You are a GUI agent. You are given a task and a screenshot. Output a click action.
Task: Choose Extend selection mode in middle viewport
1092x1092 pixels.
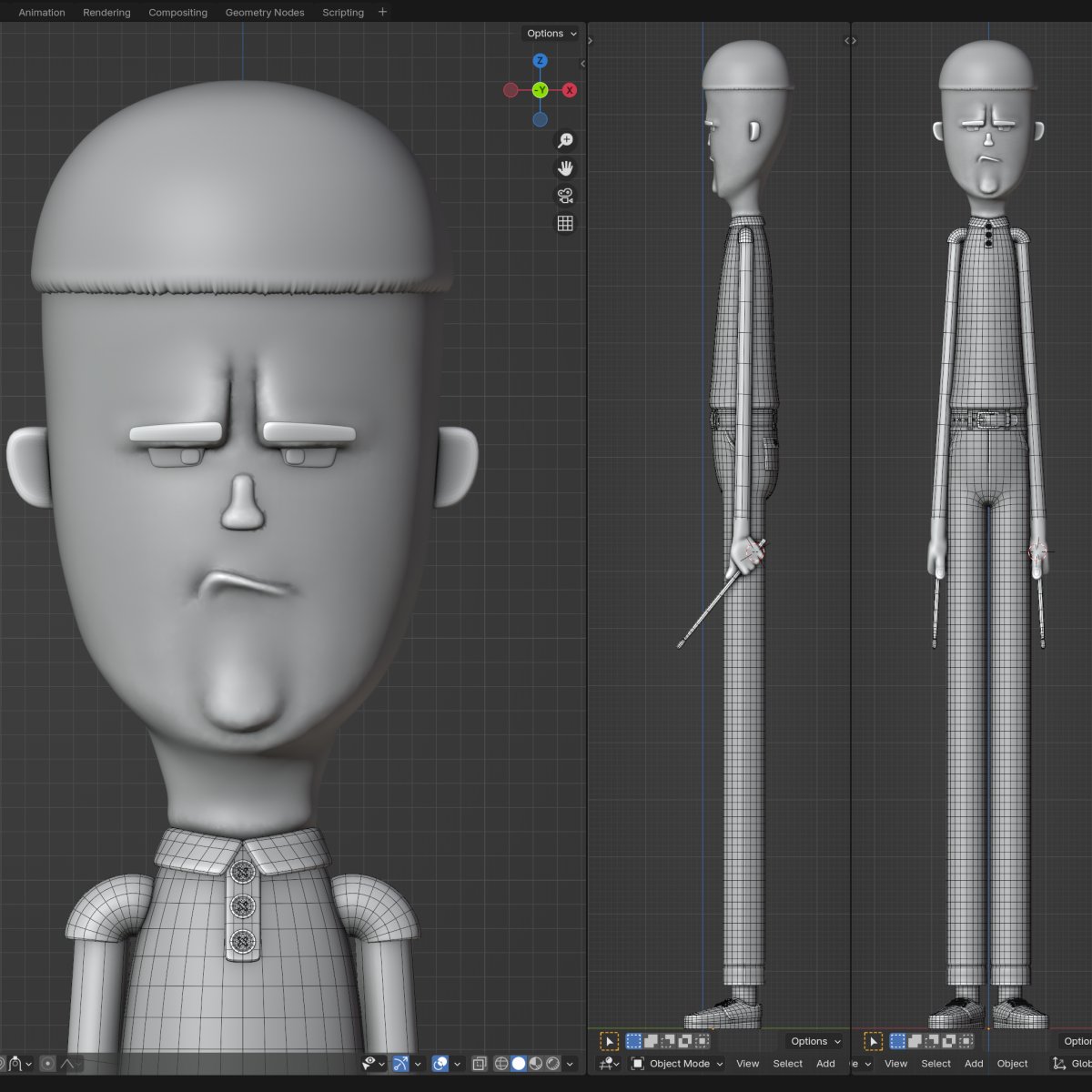coord(651,1041)
